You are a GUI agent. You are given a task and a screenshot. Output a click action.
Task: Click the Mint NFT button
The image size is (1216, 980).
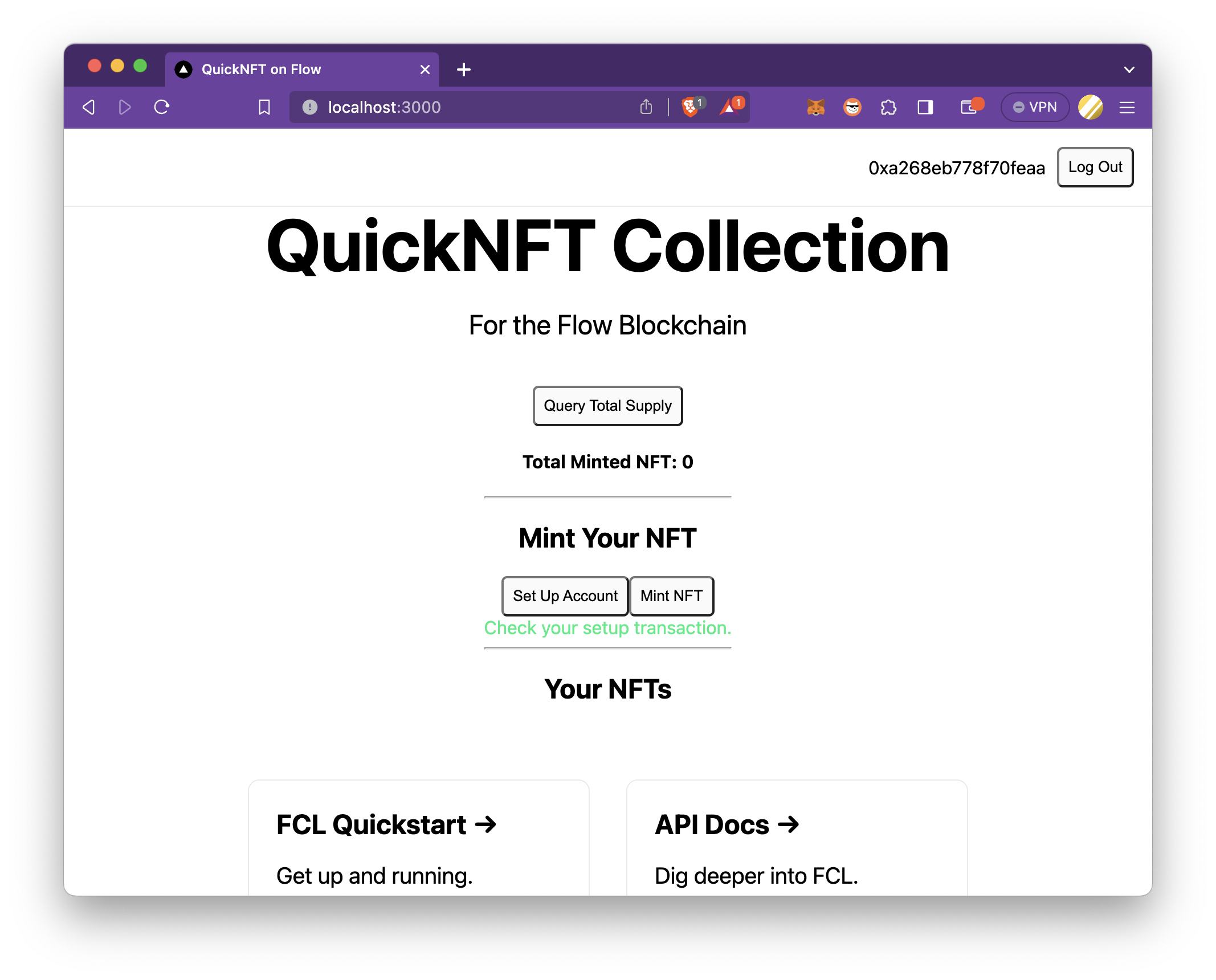(671, 596)
